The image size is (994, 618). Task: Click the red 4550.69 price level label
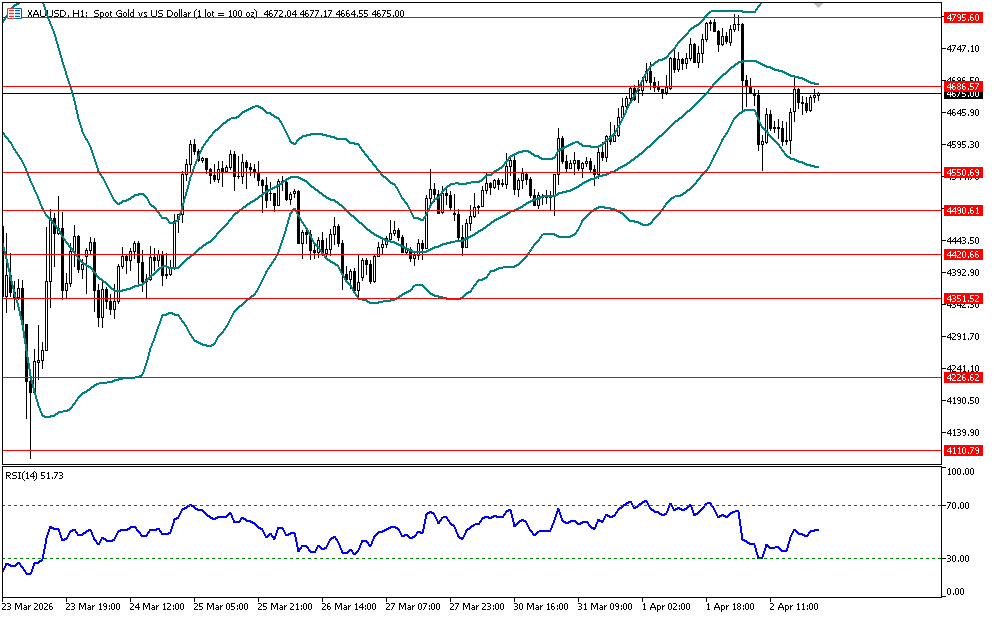(964, 173)
